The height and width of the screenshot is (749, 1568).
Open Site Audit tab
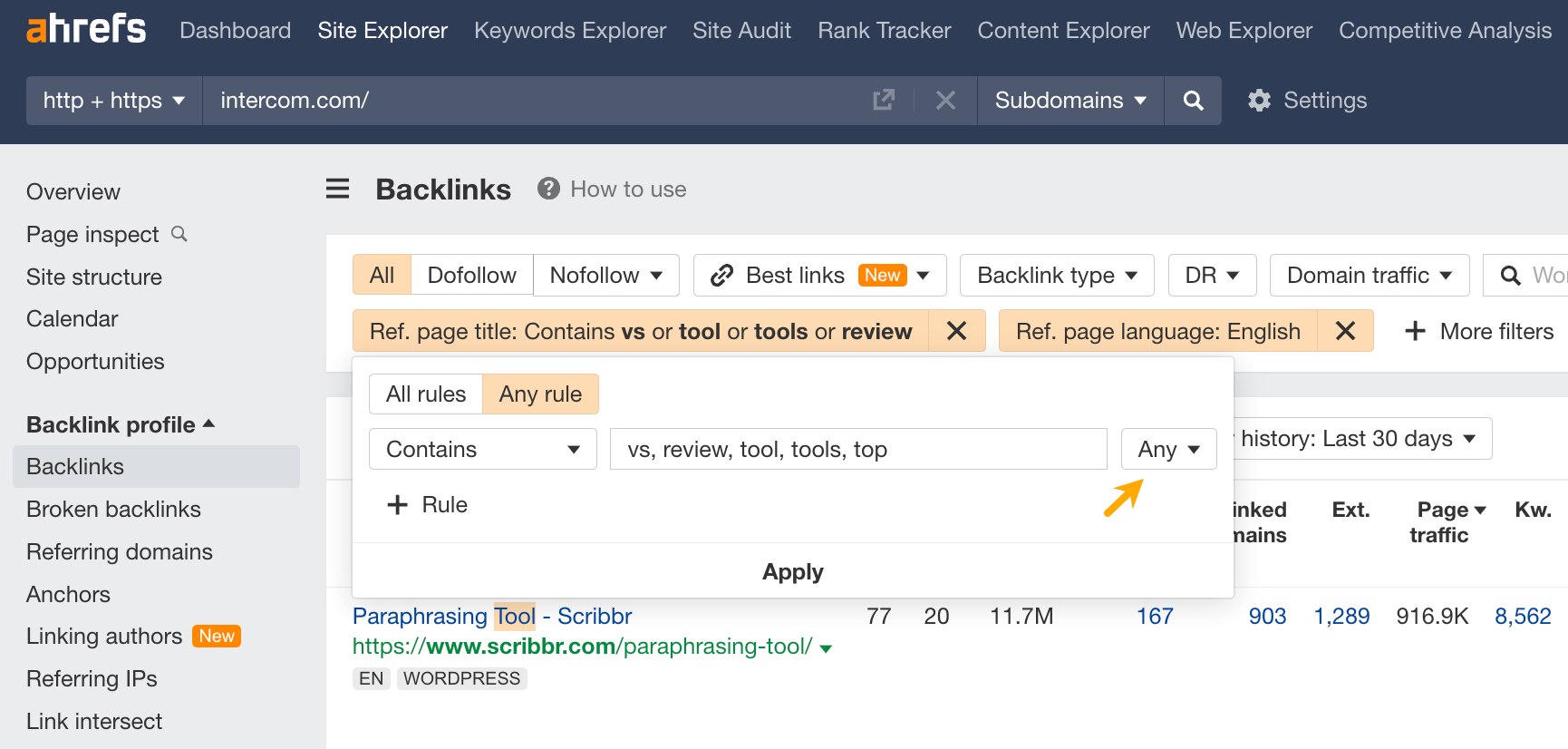[741, 30]
